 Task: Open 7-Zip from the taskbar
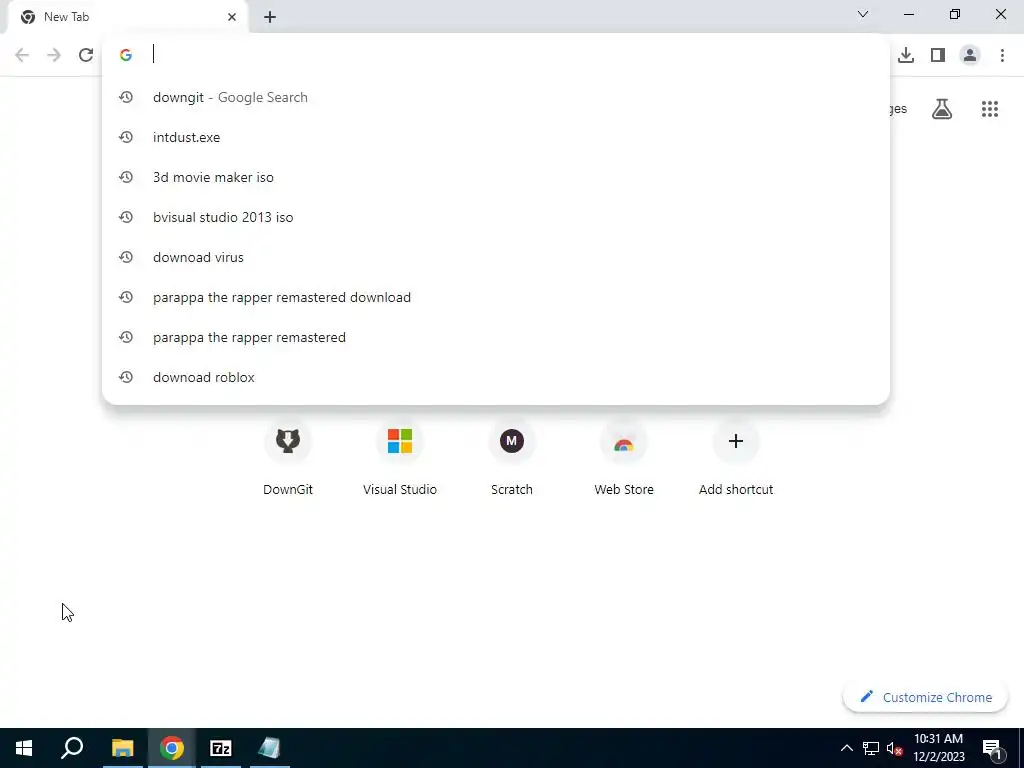[221, 748]
